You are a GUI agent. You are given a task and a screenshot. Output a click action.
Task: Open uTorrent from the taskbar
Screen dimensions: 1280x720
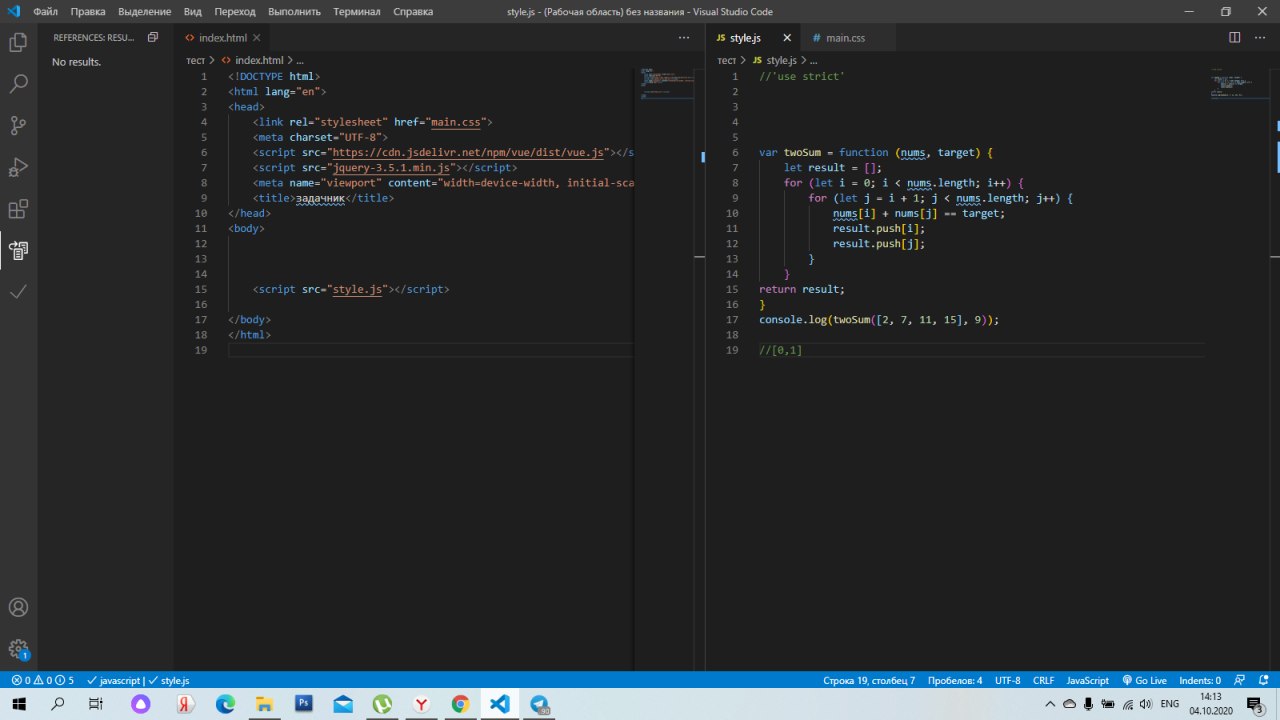point(382,704)
